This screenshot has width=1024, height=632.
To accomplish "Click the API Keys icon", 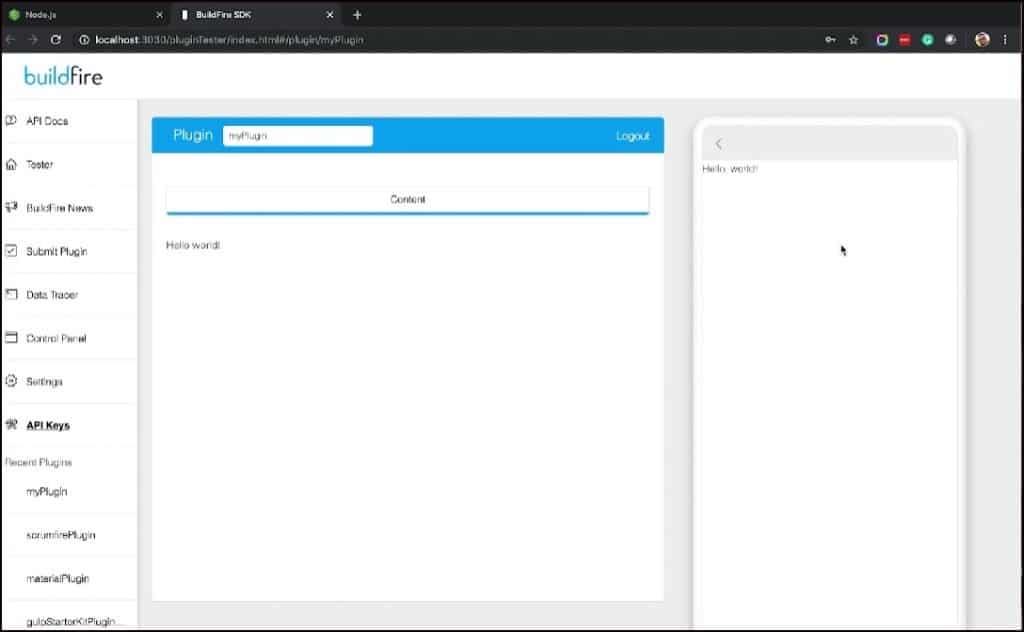I will (x=11, y=425).
